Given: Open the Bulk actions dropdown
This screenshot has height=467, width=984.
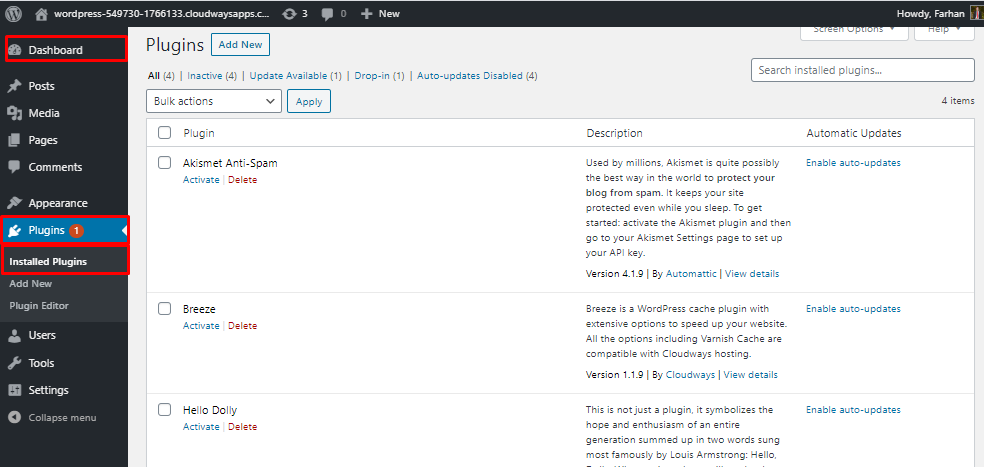Looking at the screenshot, I should point(214,101).
